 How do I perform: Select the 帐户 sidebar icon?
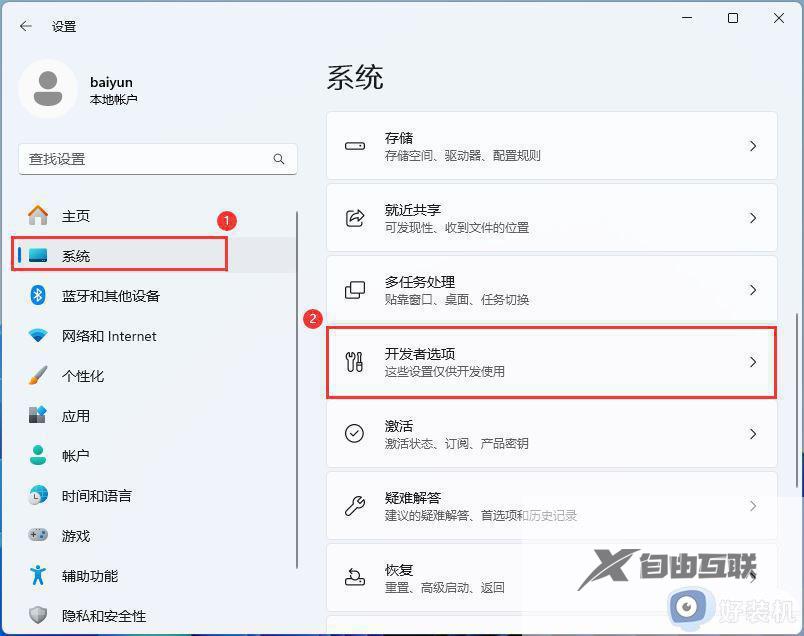click(37, 456)
